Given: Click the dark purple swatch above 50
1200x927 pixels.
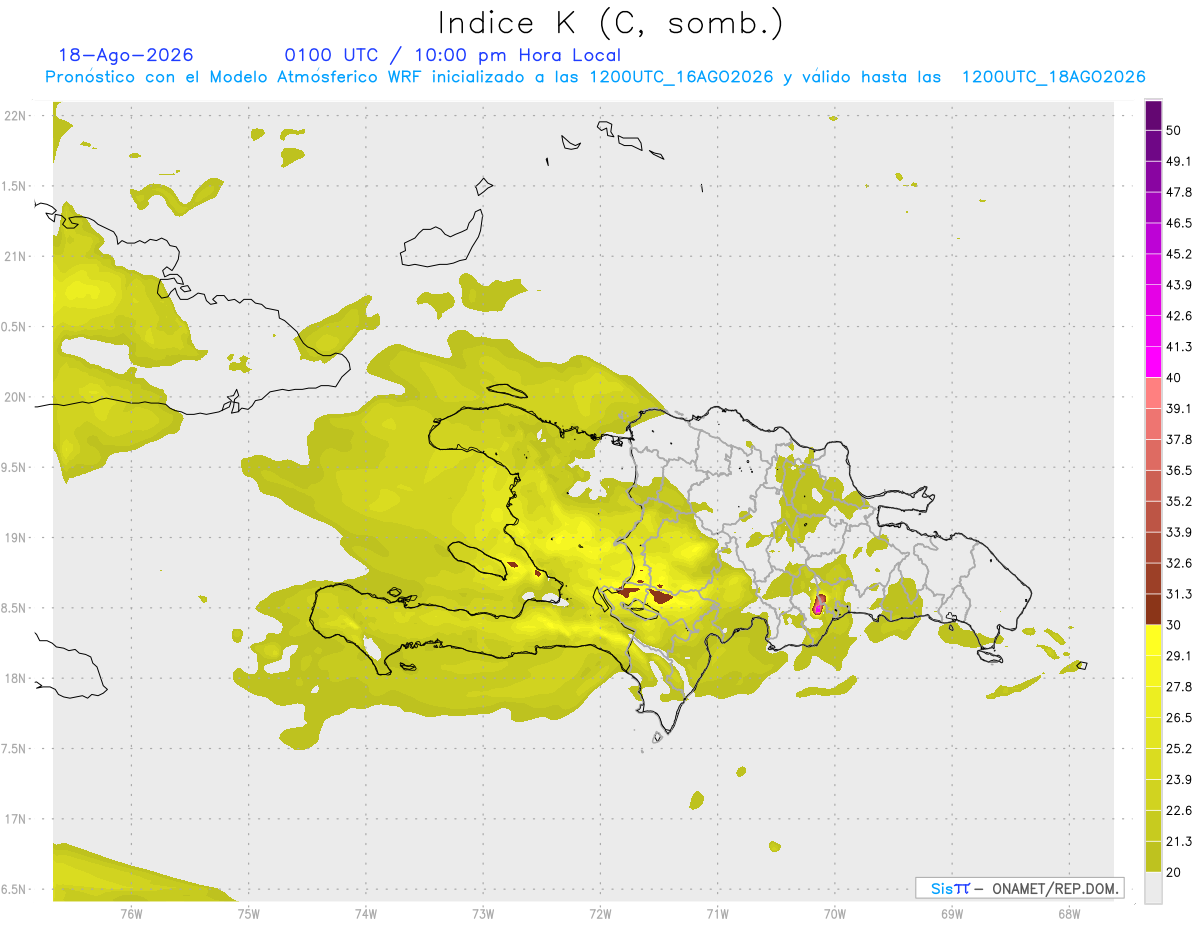Looking at the screenshot, I should click(1153, 115).
